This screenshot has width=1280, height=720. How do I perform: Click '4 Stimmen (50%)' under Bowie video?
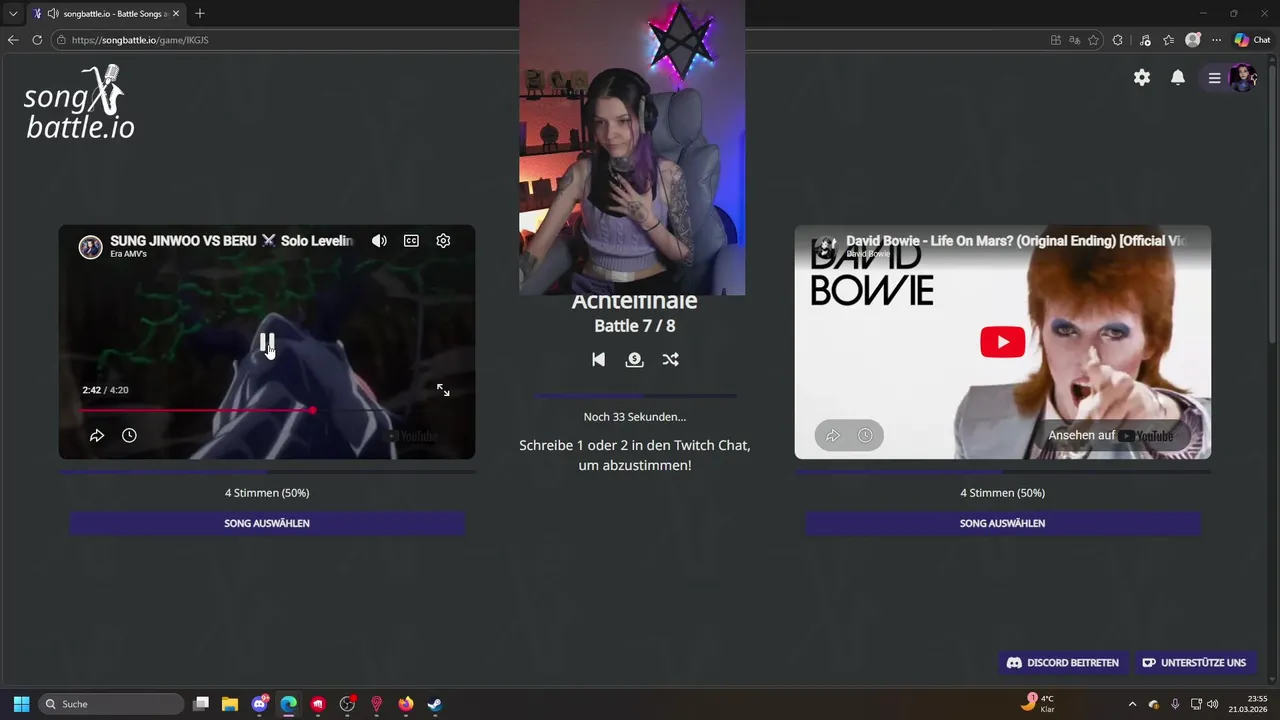point(1003,493)
